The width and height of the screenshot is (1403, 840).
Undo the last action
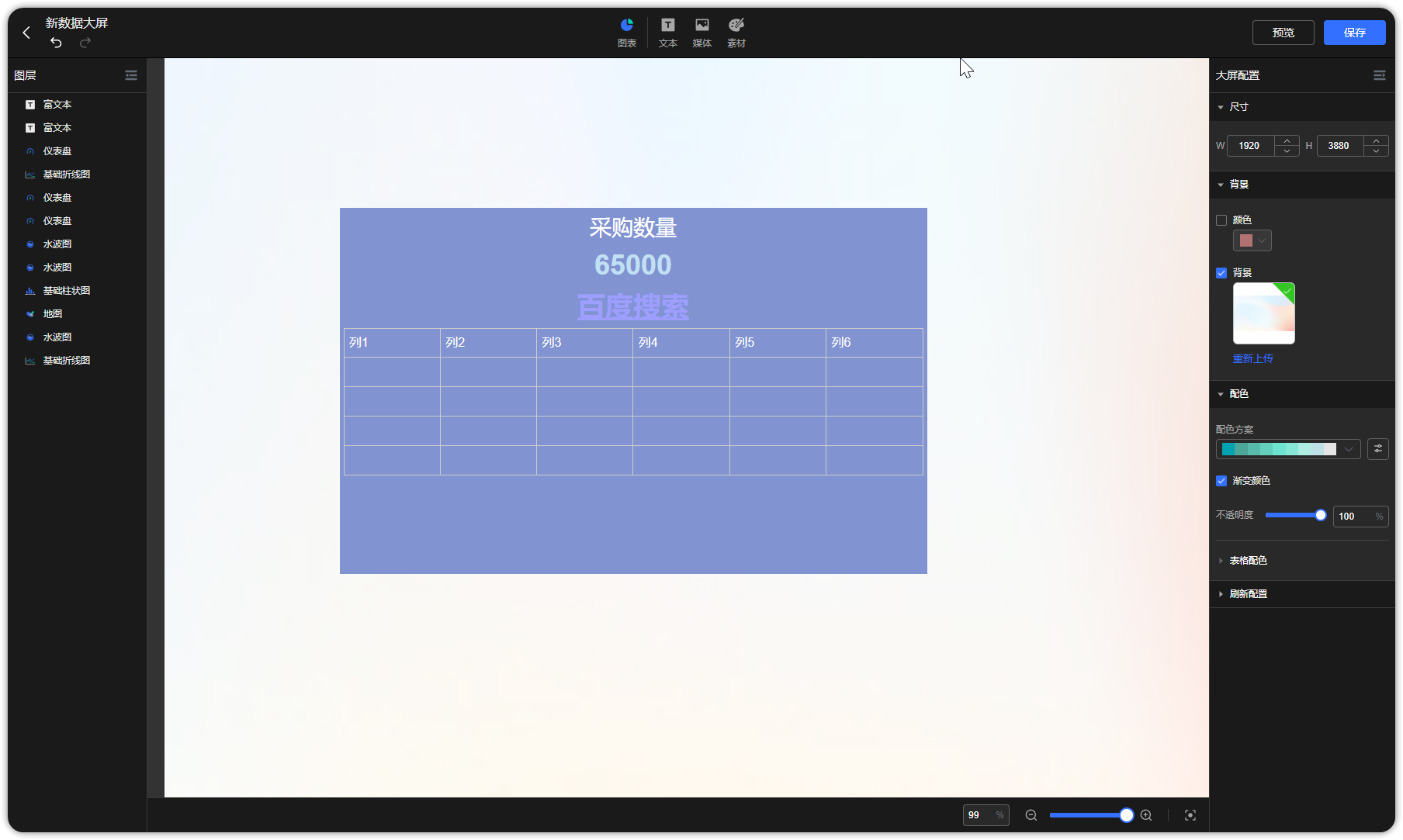55,43
